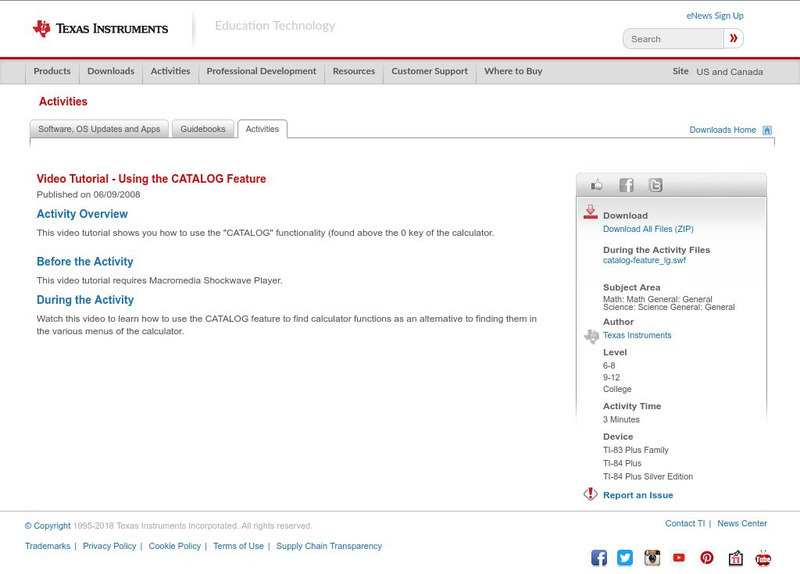
Task: Open the footer Instagram icon
Action: [652, 558]
